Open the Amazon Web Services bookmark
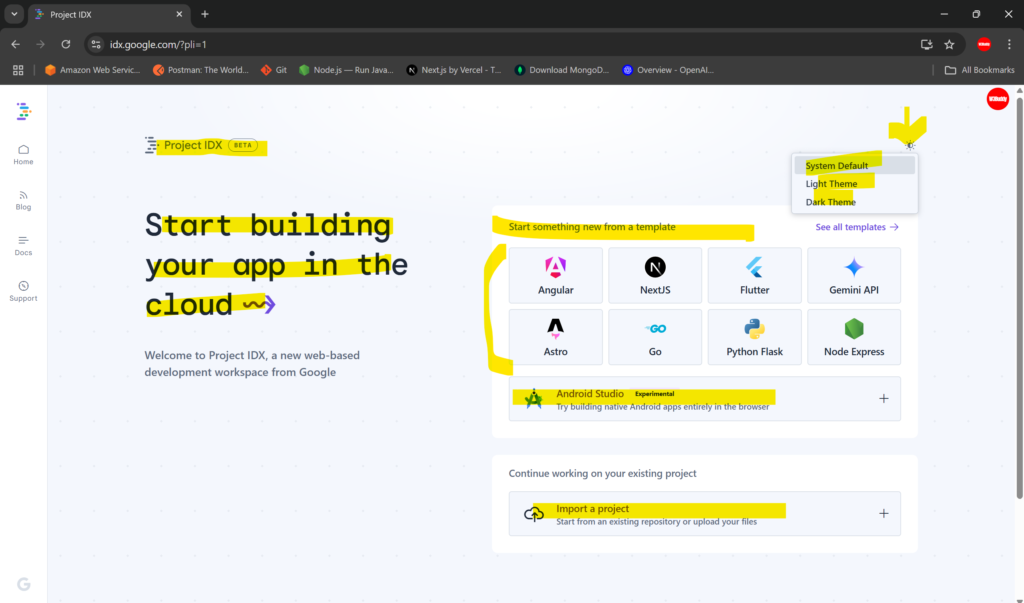1024x603 pixels. pos(92,70)
